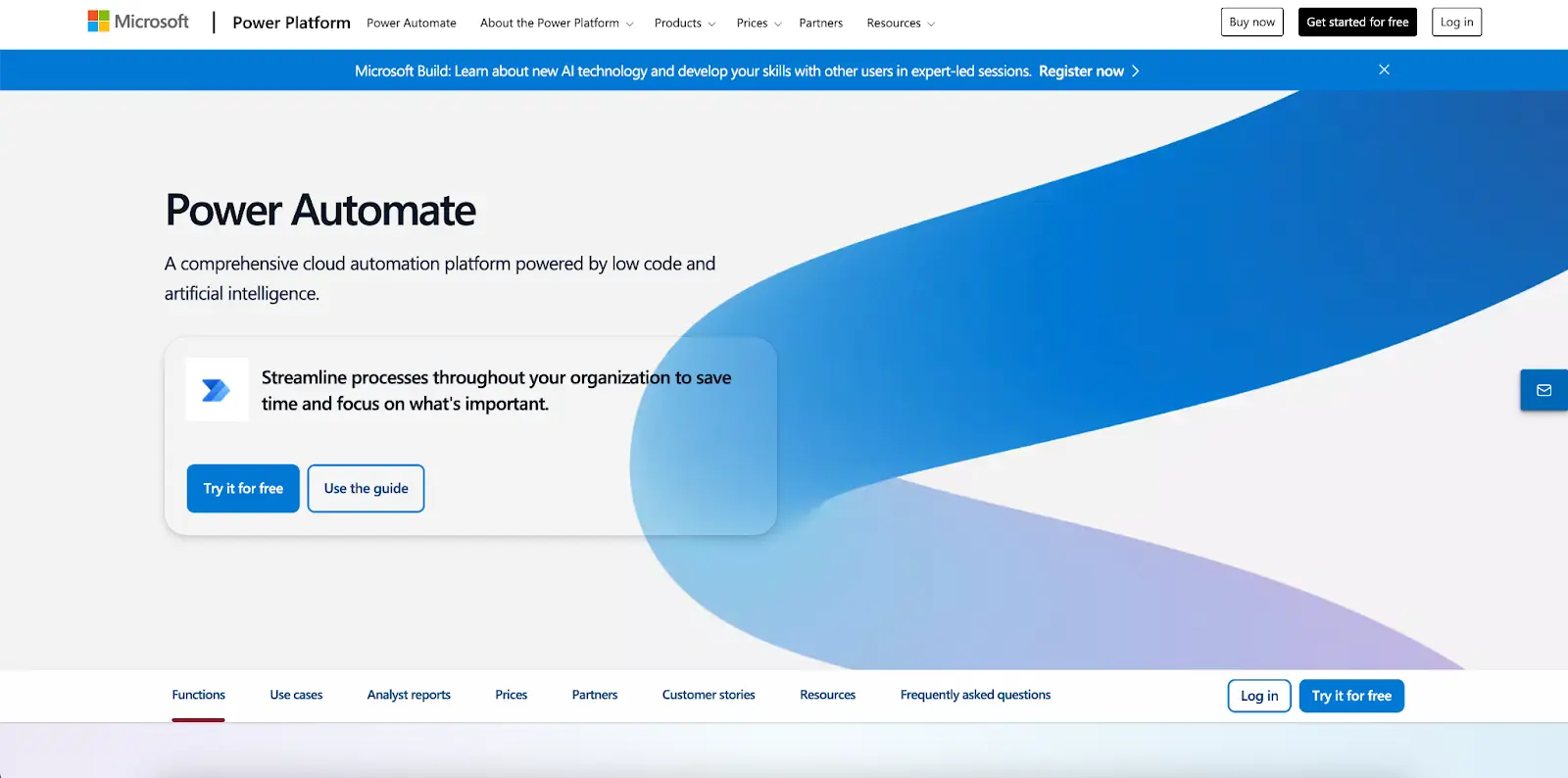Image resolution: width=1568 pixels, height=778 pixels.
Task: Select the Prices tab in section bar
Action: tap(511, 695)
